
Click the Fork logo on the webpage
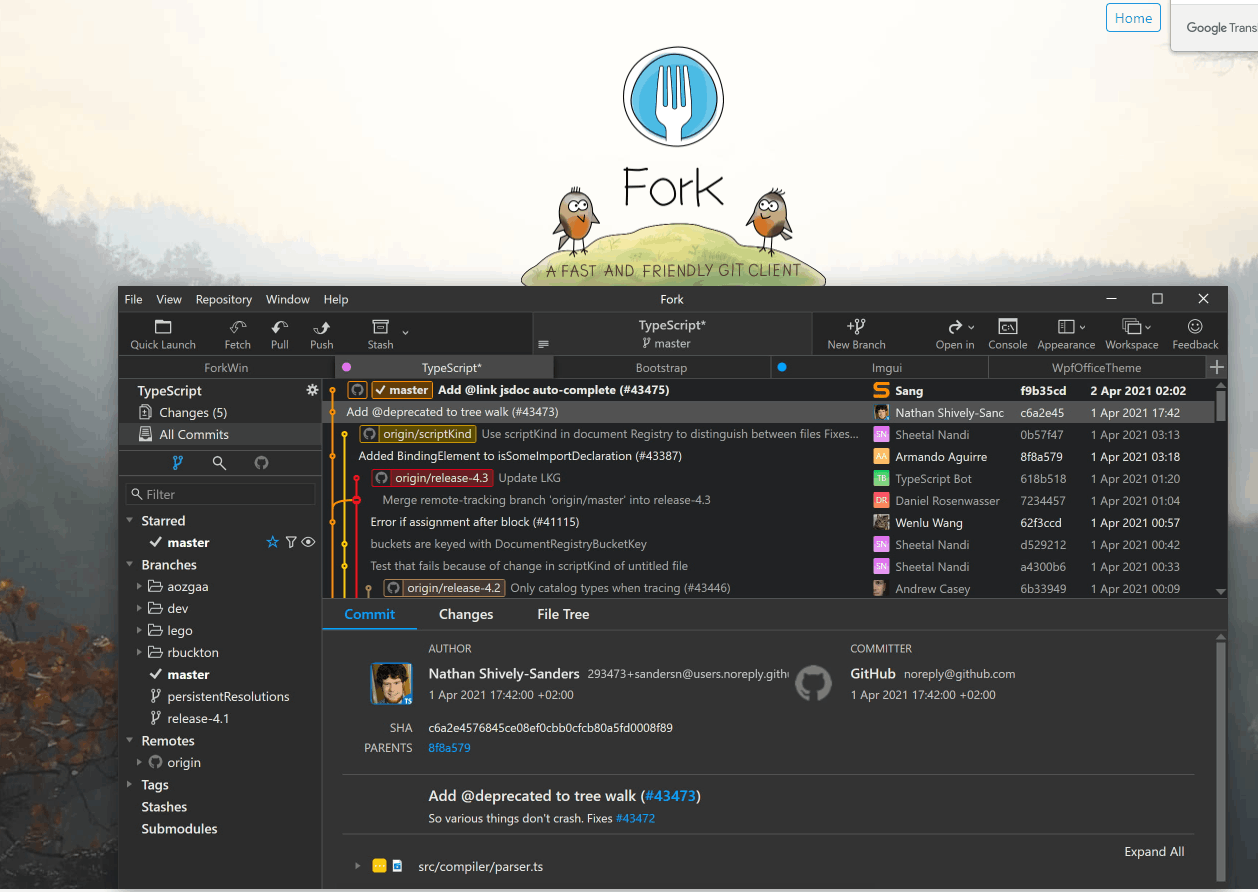click(672, 96)
